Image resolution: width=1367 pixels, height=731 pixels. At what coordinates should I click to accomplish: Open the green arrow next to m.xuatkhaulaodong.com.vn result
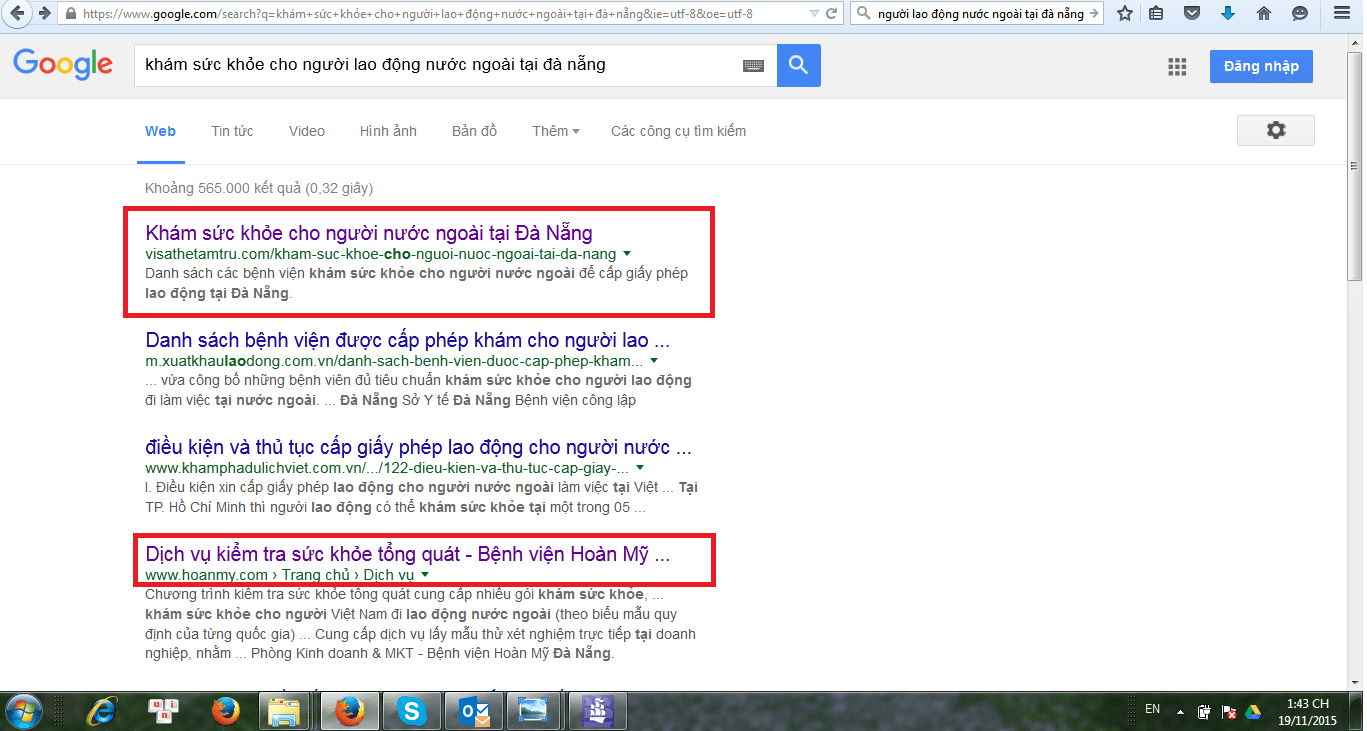pyautogui.click(x=654, y=360)
